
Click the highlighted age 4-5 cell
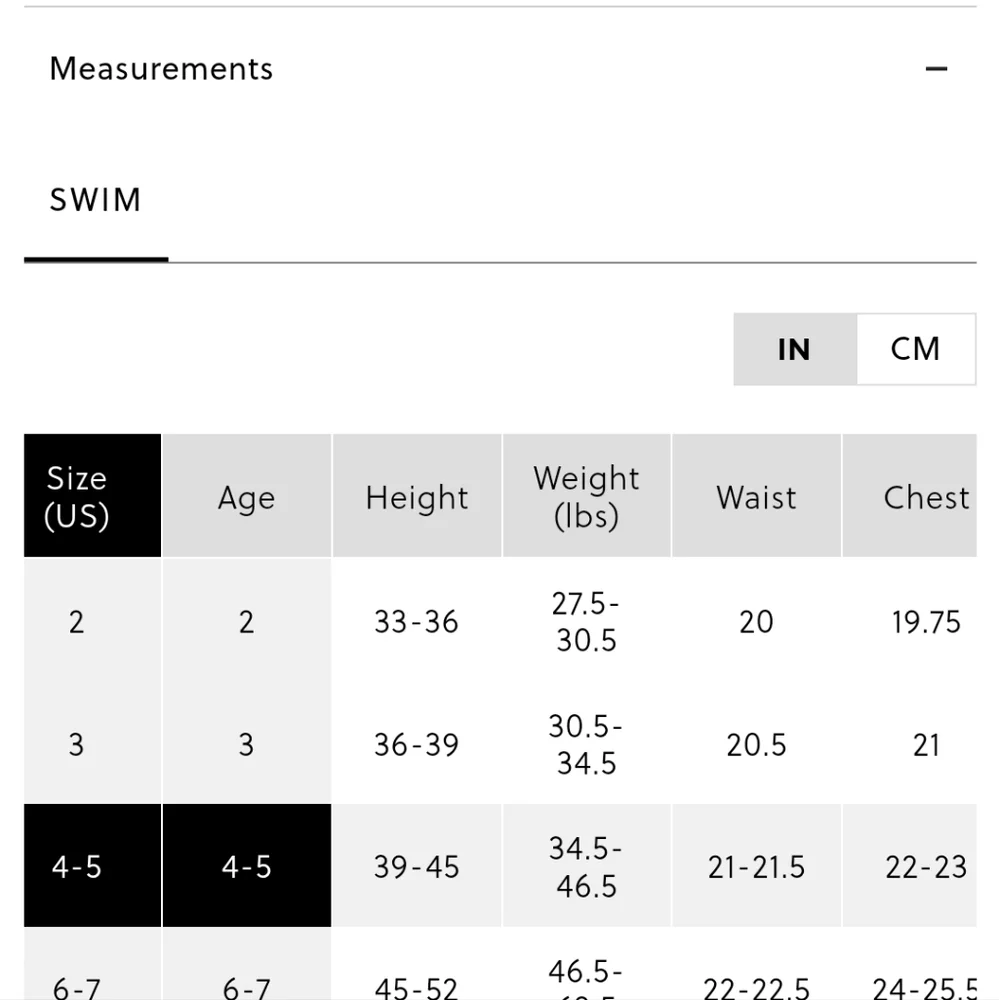tap(246, 865)
